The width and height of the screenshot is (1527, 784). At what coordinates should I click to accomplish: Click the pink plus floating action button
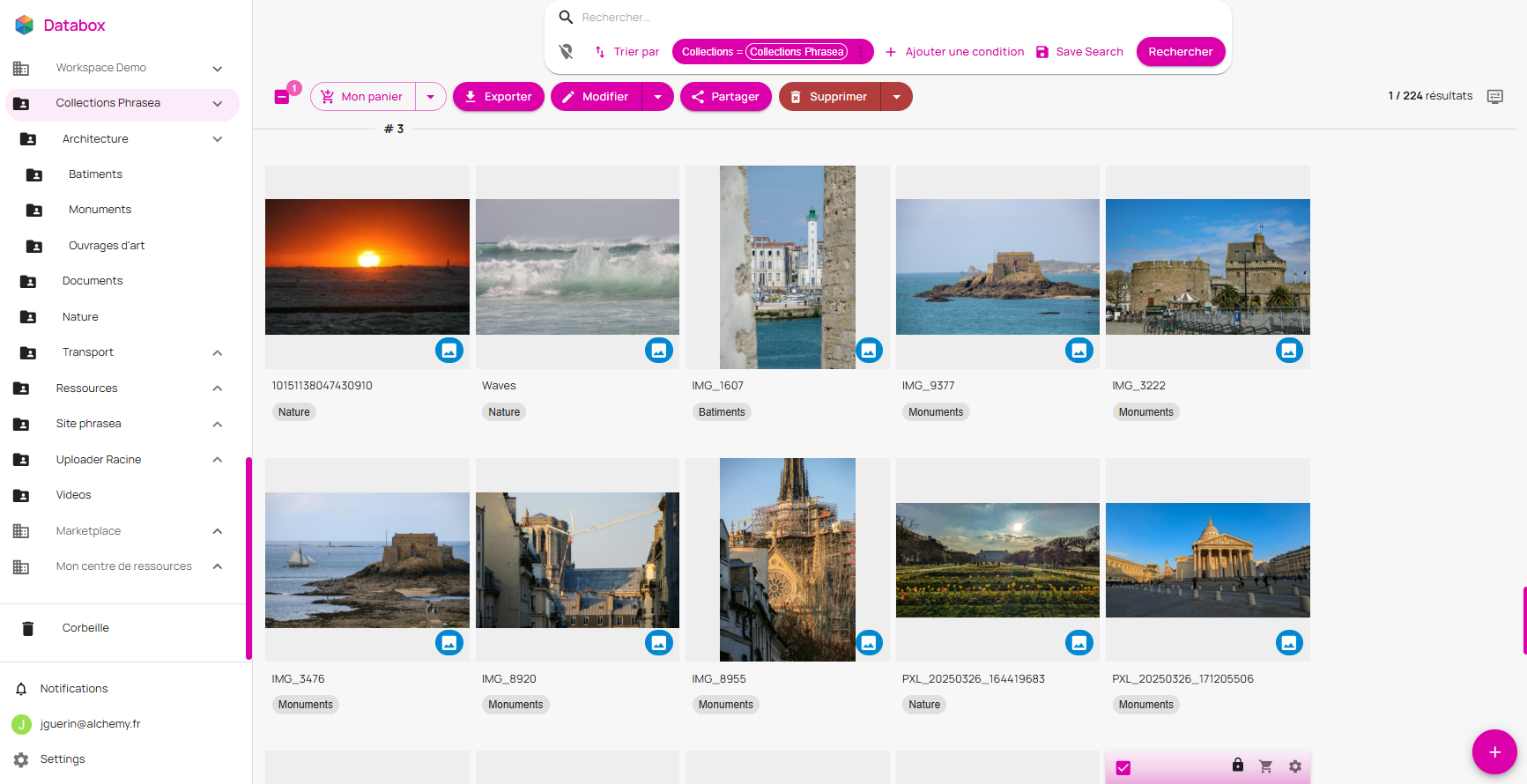[1494, 751]
